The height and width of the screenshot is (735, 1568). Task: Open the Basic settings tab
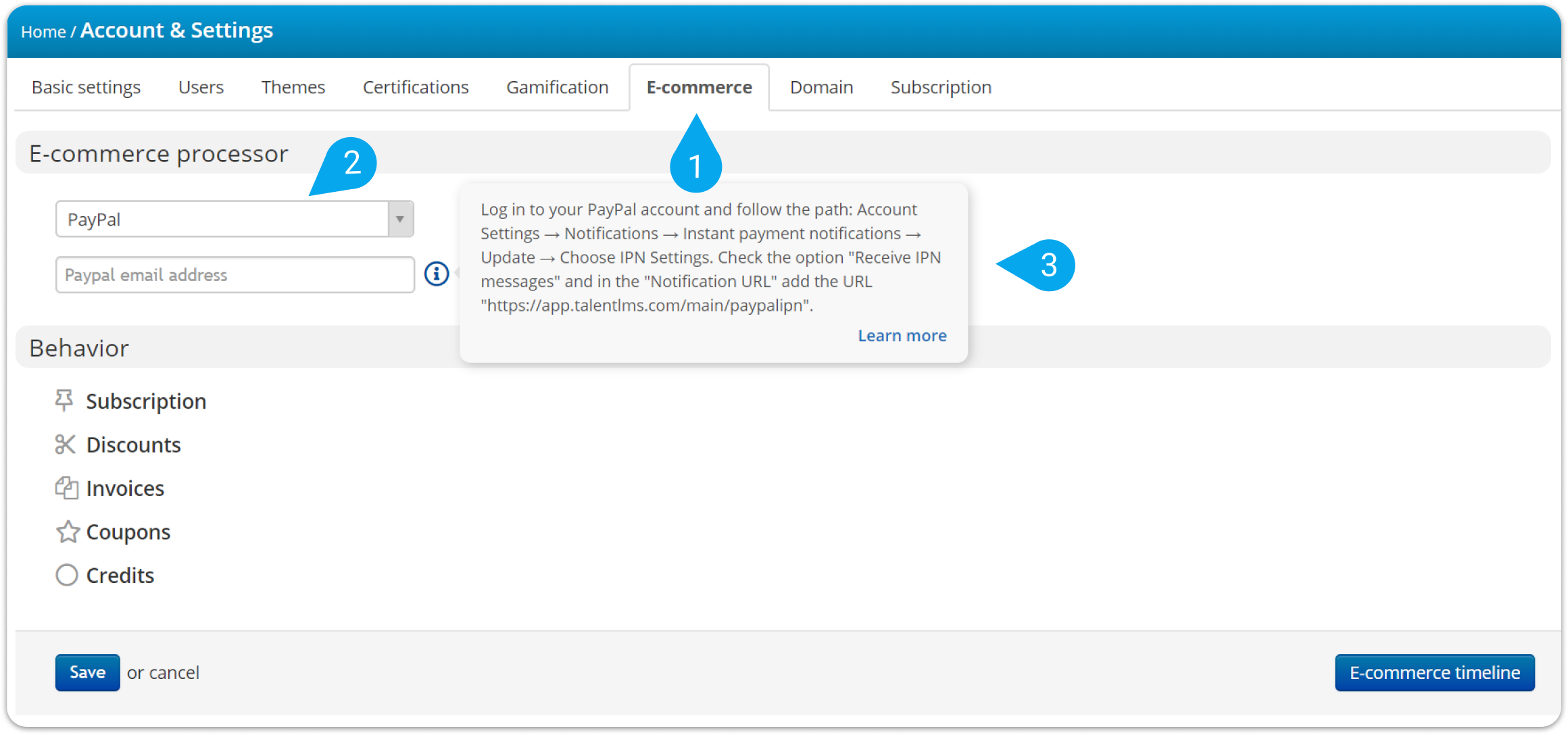tap(86, 87)
